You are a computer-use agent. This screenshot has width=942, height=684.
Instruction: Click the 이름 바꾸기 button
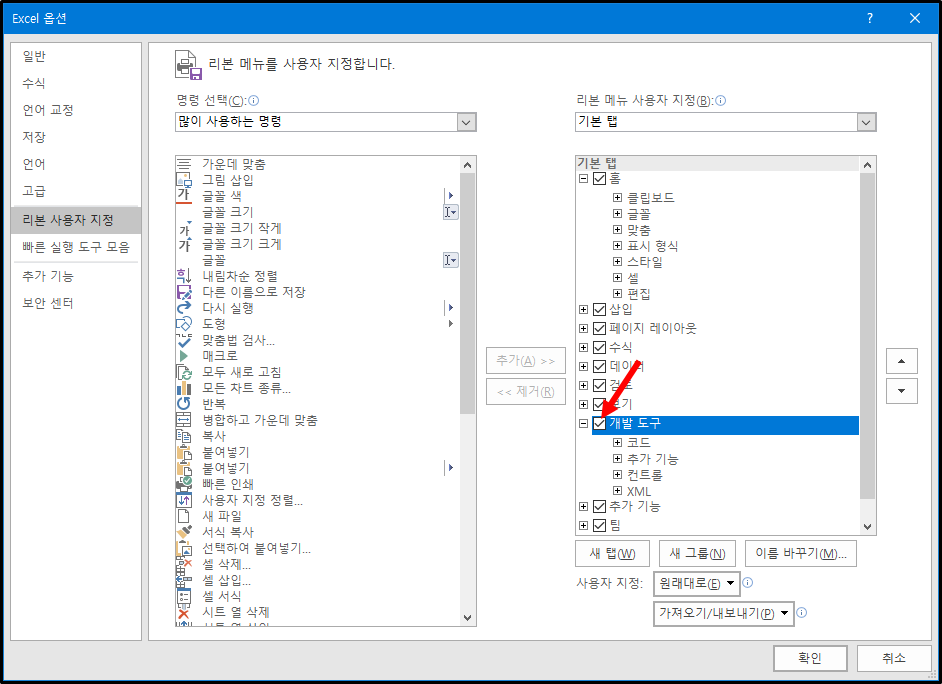coord(801,554)
